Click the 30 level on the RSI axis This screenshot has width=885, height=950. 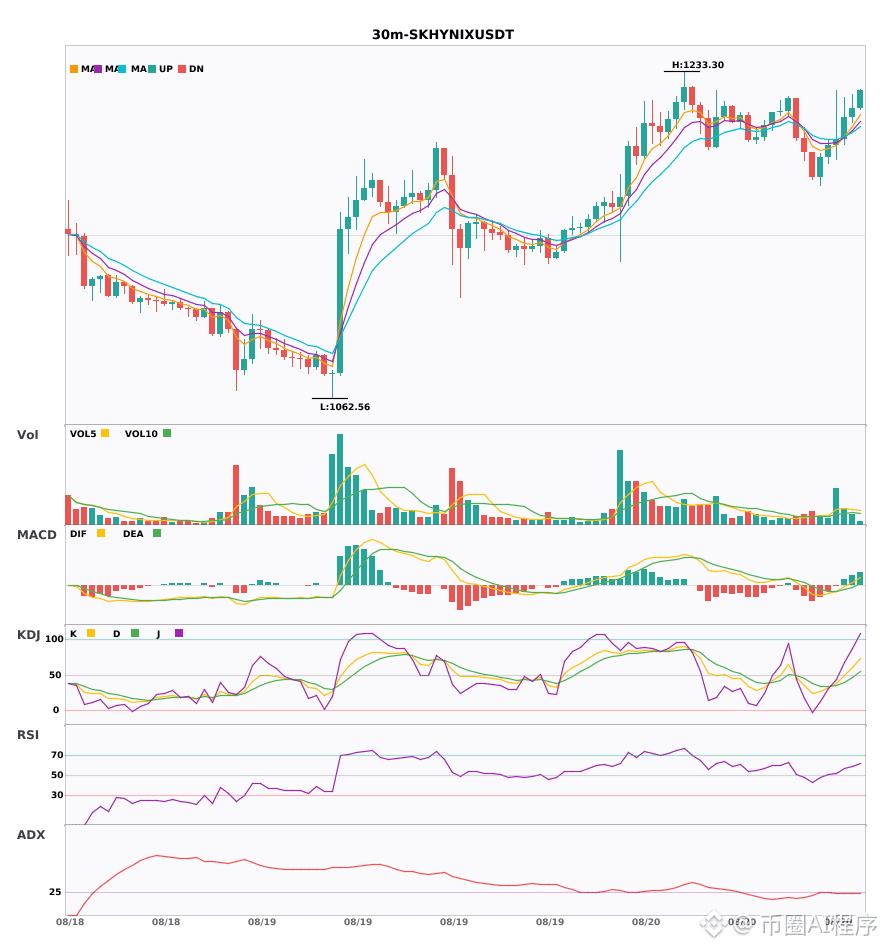click(x=57, y=795)
